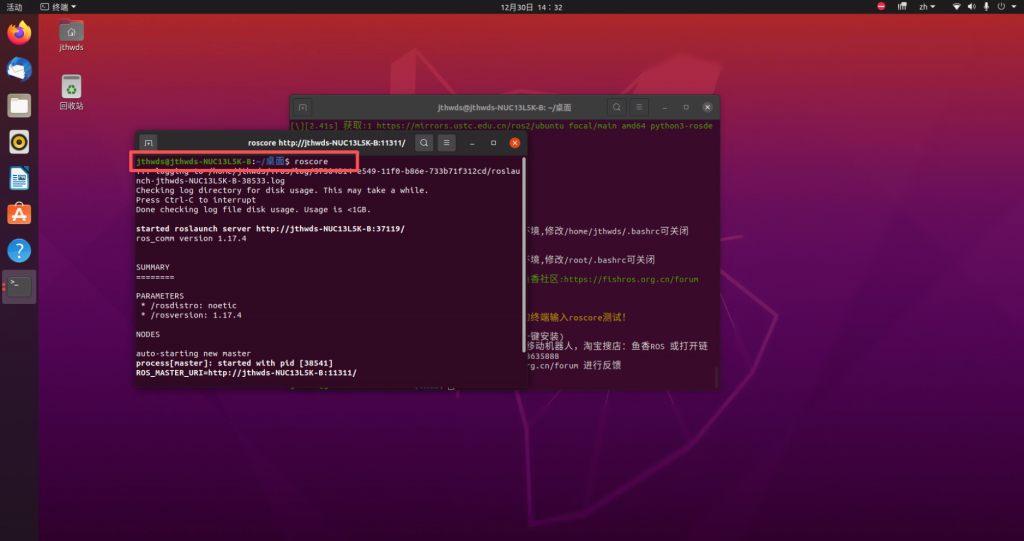This screenshot has width=1024, height=541.
Task: Click search icon in roscore terminal title bar
Action: click(x=424, y=143)
